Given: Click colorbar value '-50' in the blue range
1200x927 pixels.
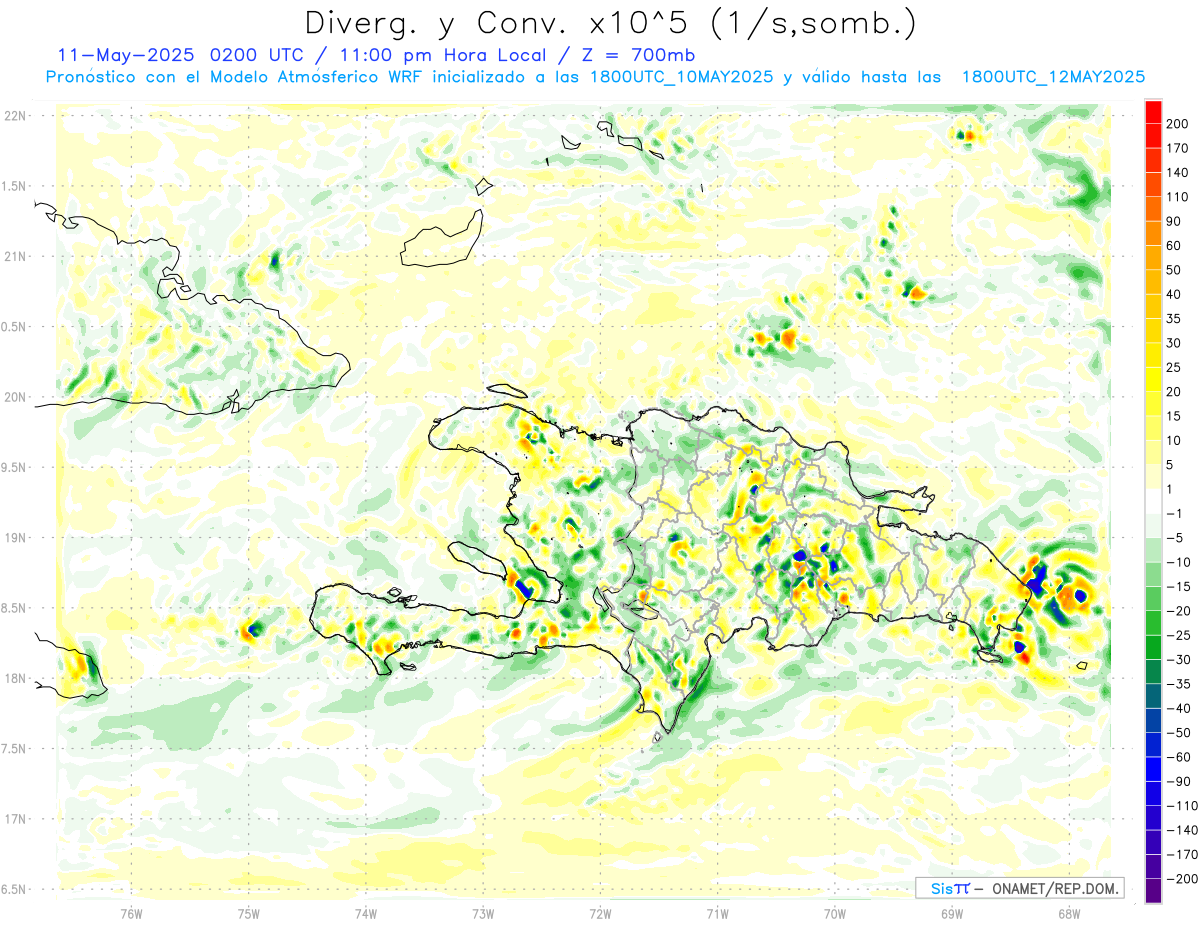Looking at the screenshot, I should coord(1177,733).
